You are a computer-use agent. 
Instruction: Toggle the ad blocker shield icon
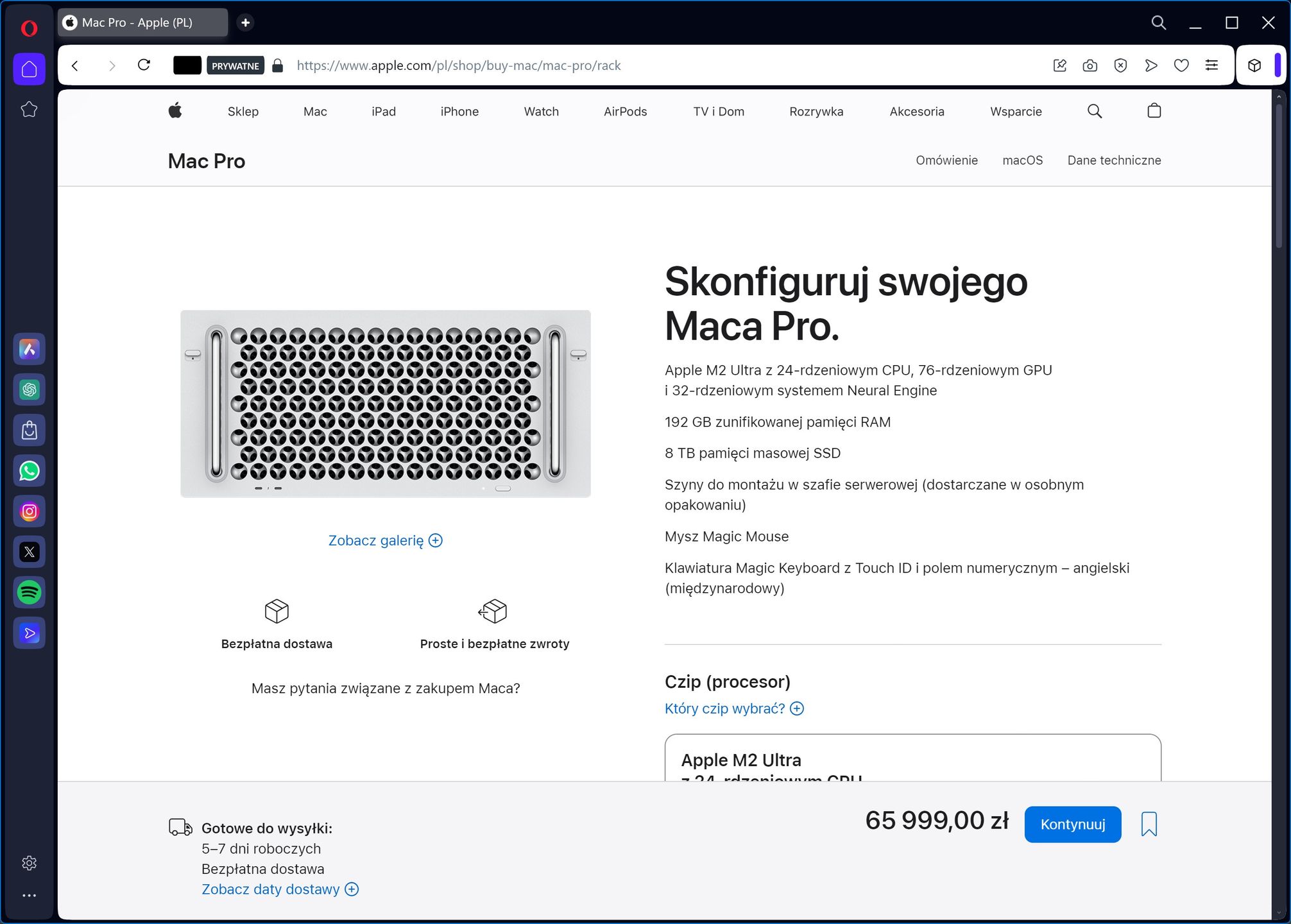pos(1120,65)
